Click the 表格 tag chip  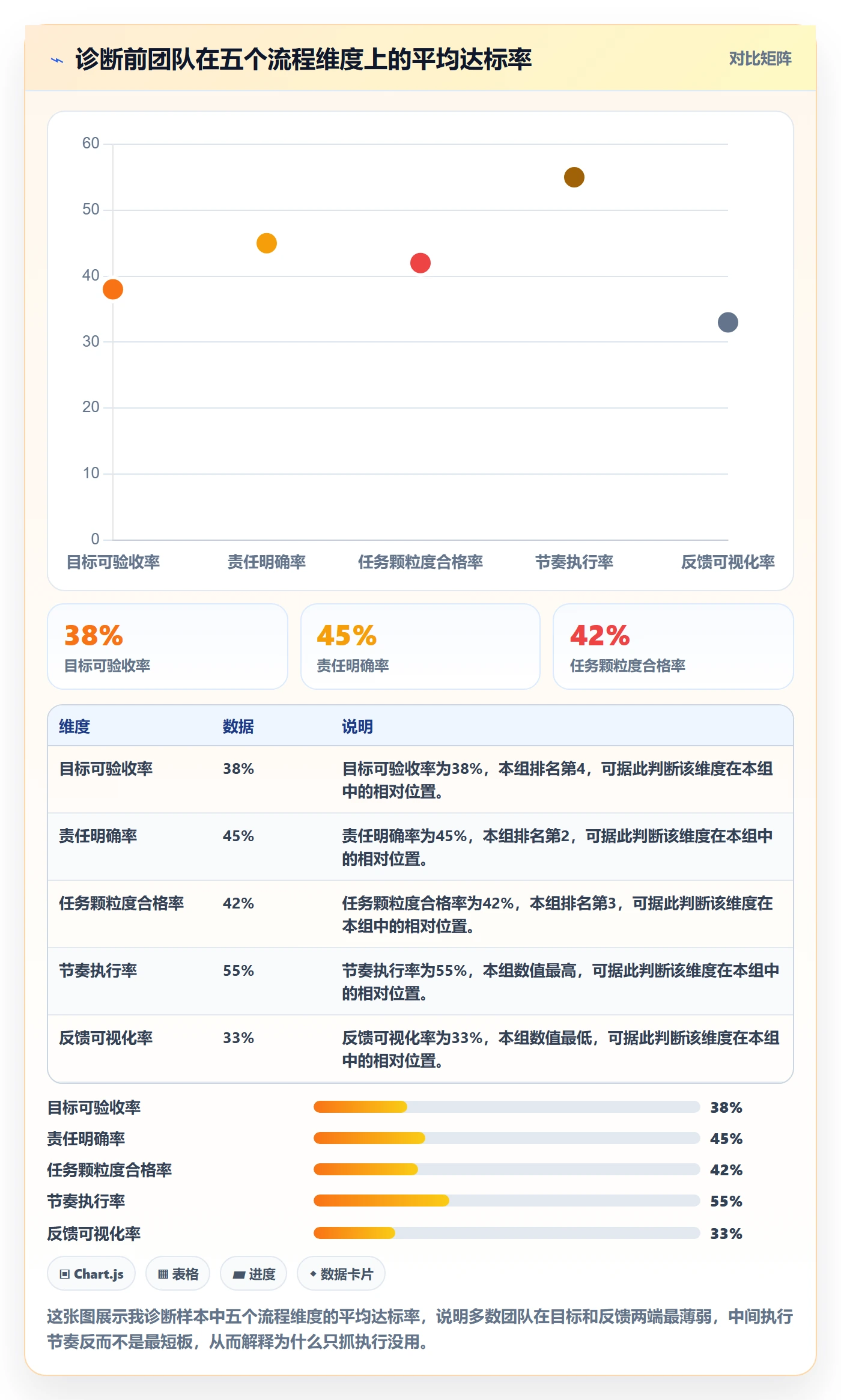(178, 1273)
